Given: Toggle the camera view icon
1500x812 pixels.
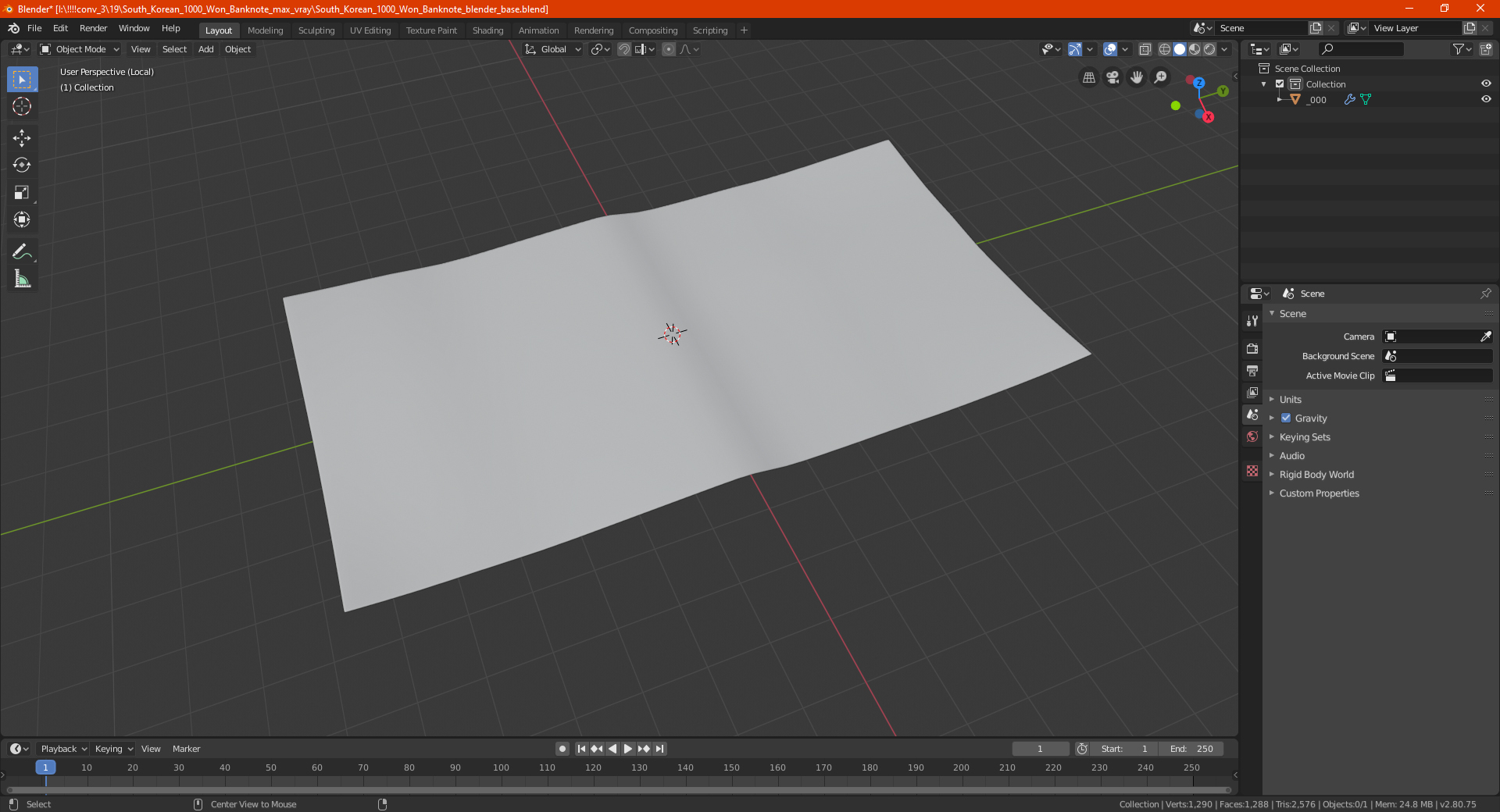Looking at the screenshot, I should (x=1112, y=77).
